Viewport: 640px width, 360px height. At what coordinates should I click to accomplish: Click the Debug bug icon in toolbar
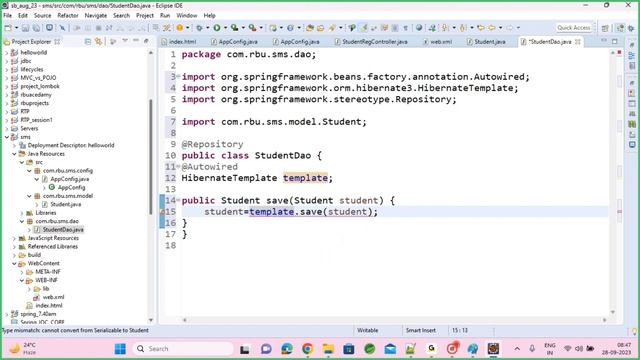pos(199,28)
